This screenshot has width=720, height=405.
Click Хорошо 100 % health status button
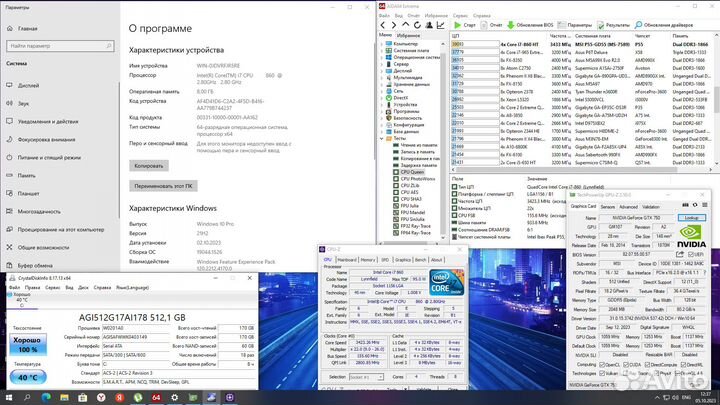pos(28,345)
